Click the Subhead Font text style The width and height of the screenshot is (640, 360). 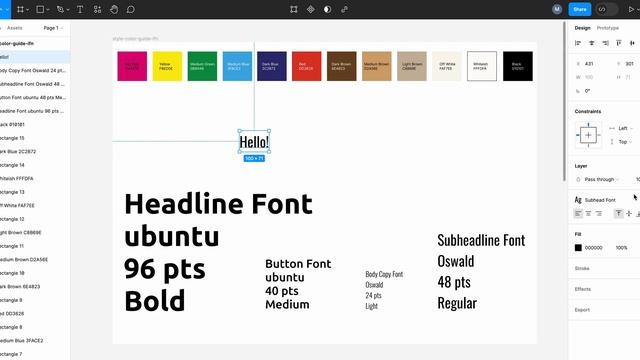coord(600,200)
